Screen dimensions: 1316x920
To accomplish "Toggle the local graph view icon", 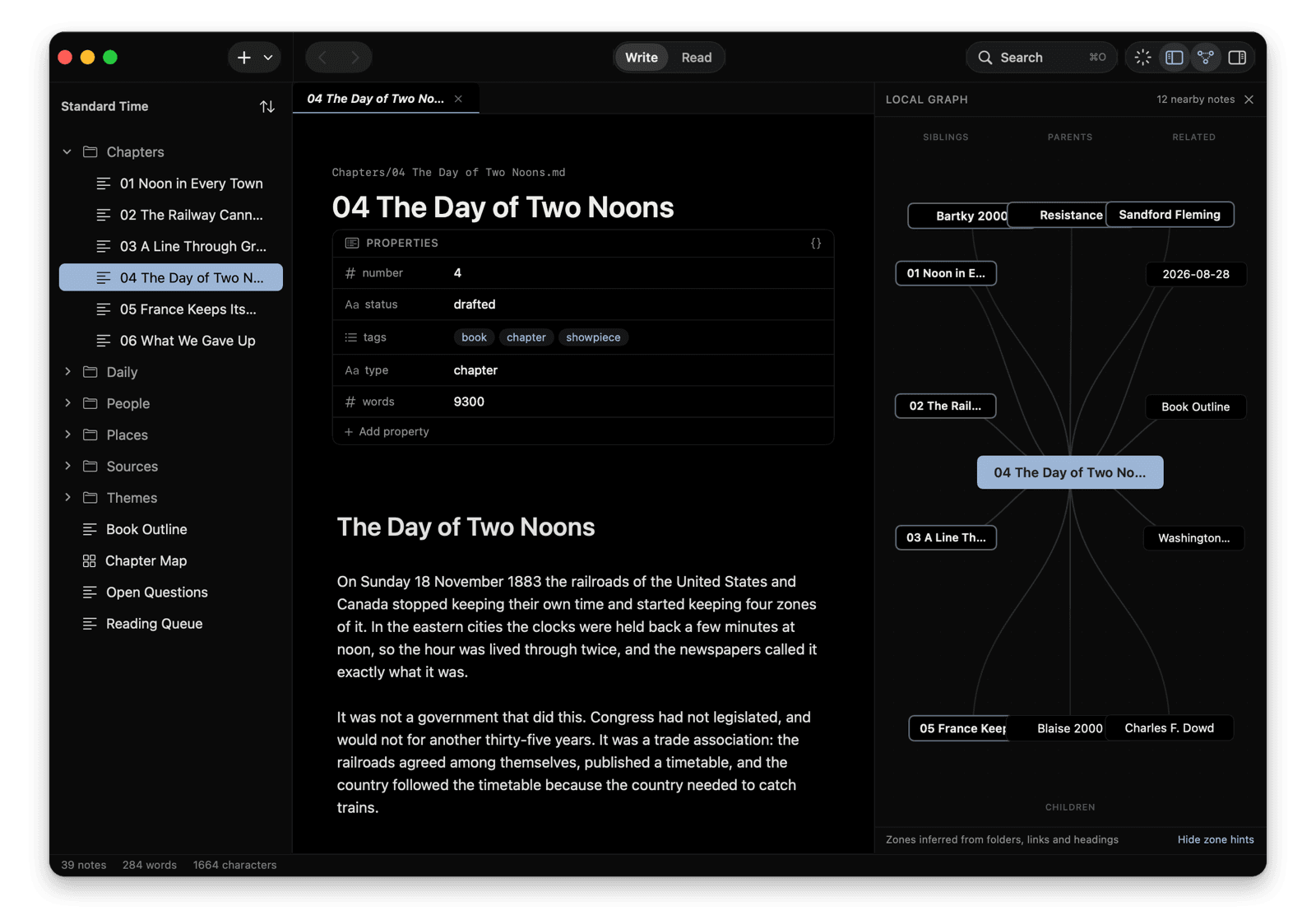I will click(x=1206, y=58).
